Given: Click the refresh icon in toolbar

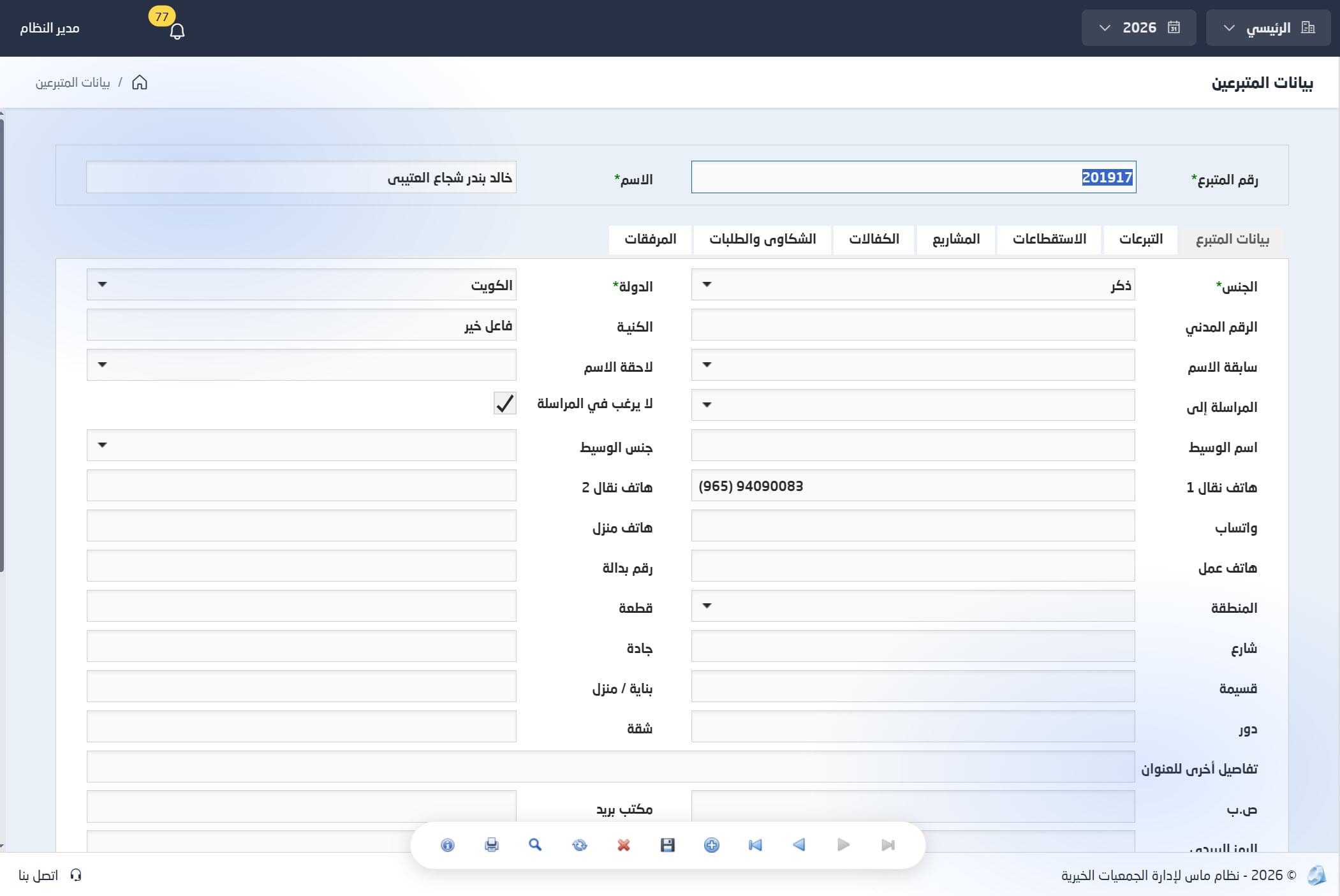Looking at the screenshot, I should 579,845.
